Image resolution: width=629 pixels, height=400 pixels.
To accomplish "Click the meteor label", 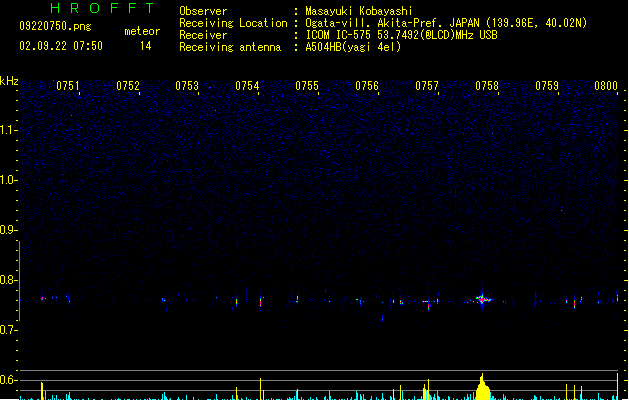I will (x=142, y=31).
